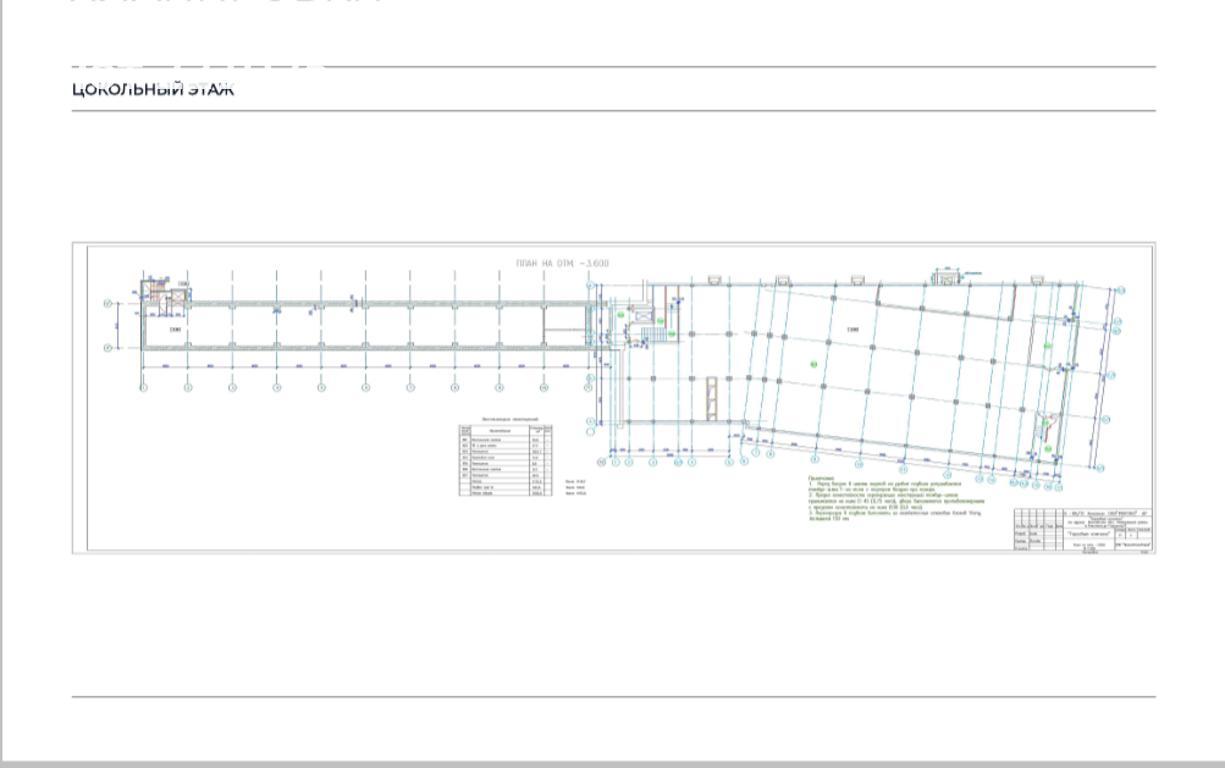Click the room schedule table below the left building

pos(505,460)
